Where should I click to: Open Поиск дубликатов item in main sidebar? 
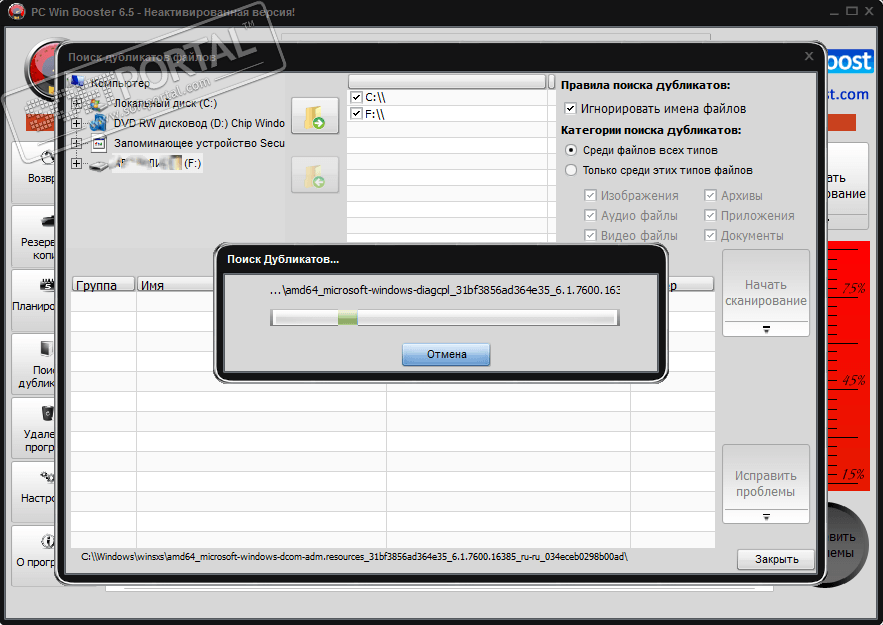coord(34,364)
